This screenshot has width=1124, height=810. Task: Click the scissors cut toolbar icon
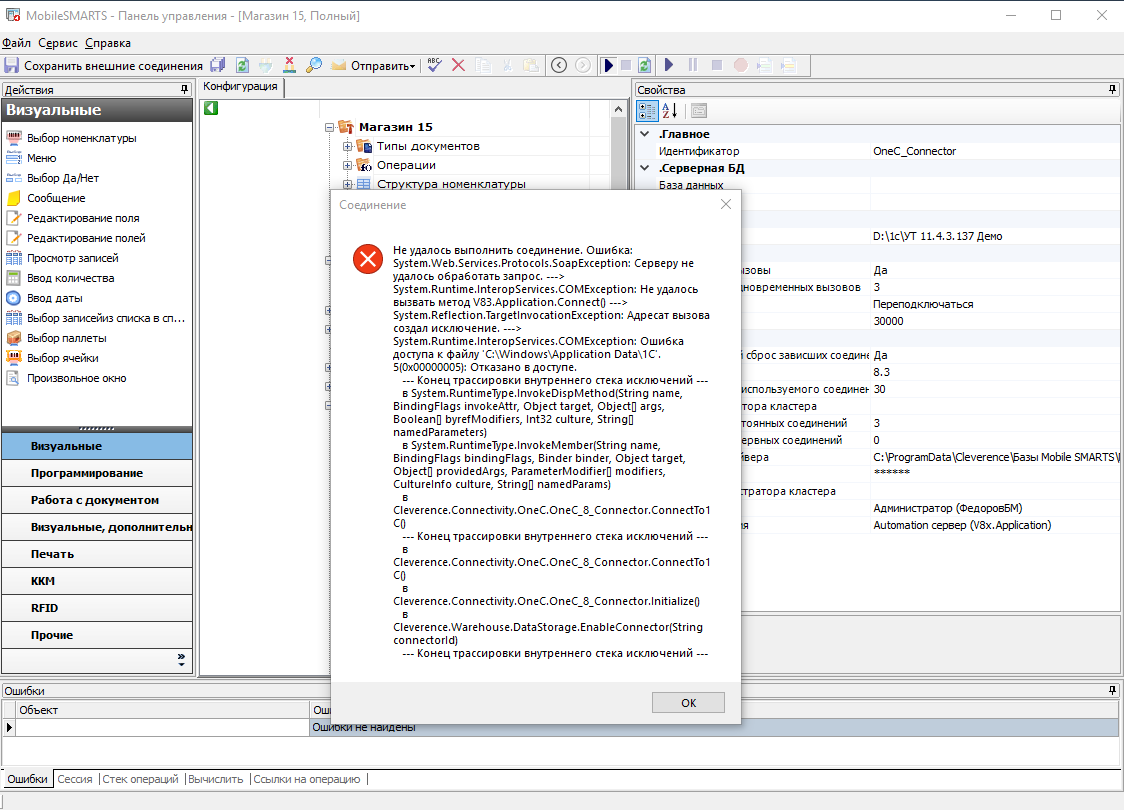tap(508, 65)
